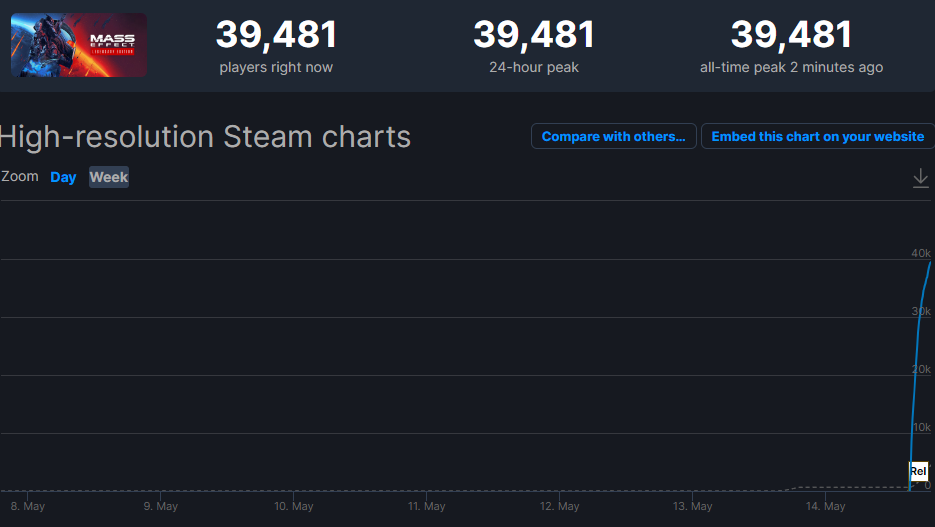This screenshot has width=935, height=527.
Task: Click the 9. May axis label
Action: point(160,506)
